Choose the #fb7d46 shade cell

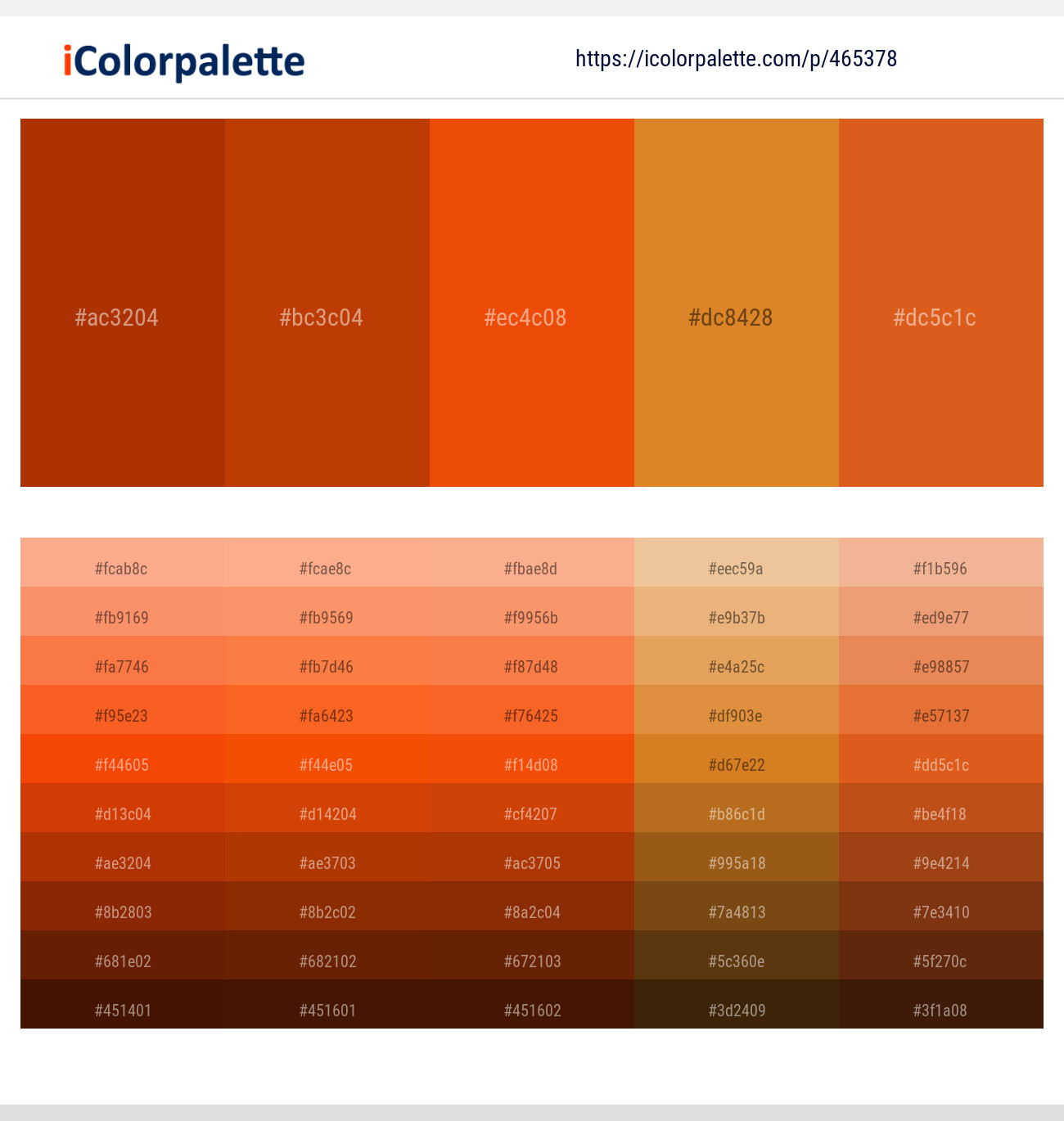tap(327, 660)
